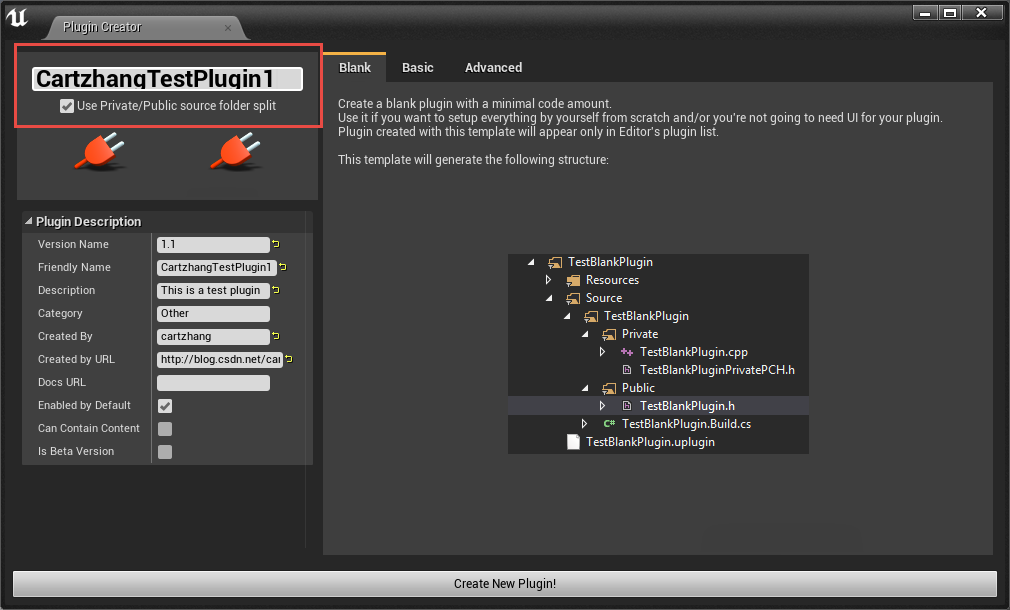This screenshot has width=1010, height=610.
Task: Click header file icon beside TestBlankPlugin.h
Action: [627, 406]
